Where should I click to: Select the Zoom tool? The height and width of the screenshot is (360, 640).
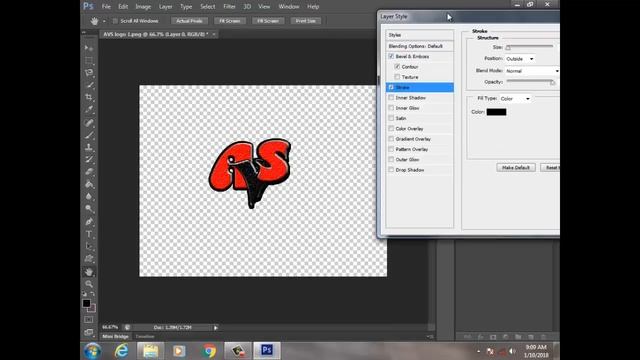pyautogui.click(x=89, y=284)
